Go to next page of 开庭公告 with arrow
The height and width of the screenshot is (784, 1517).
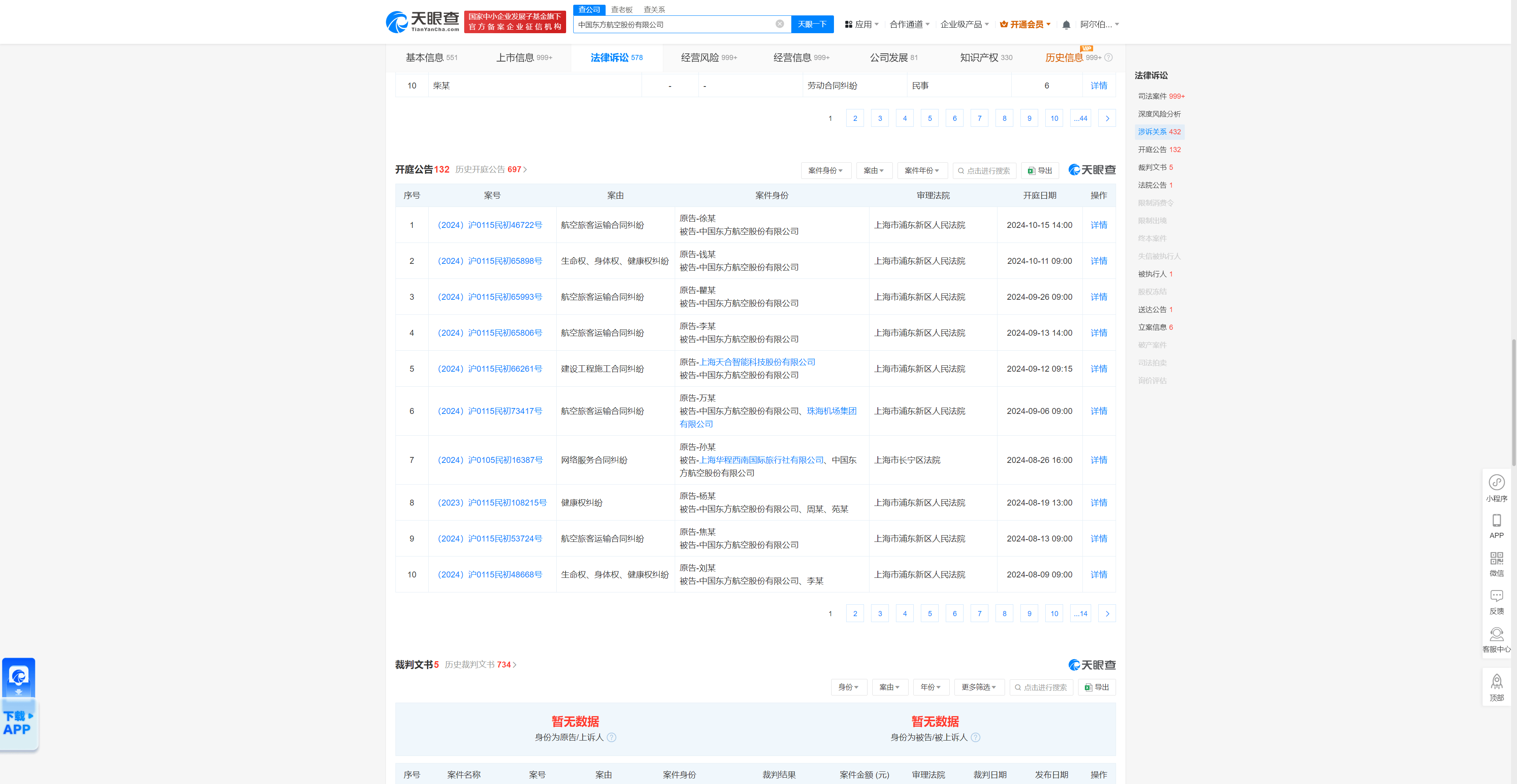pos(1107,613)
